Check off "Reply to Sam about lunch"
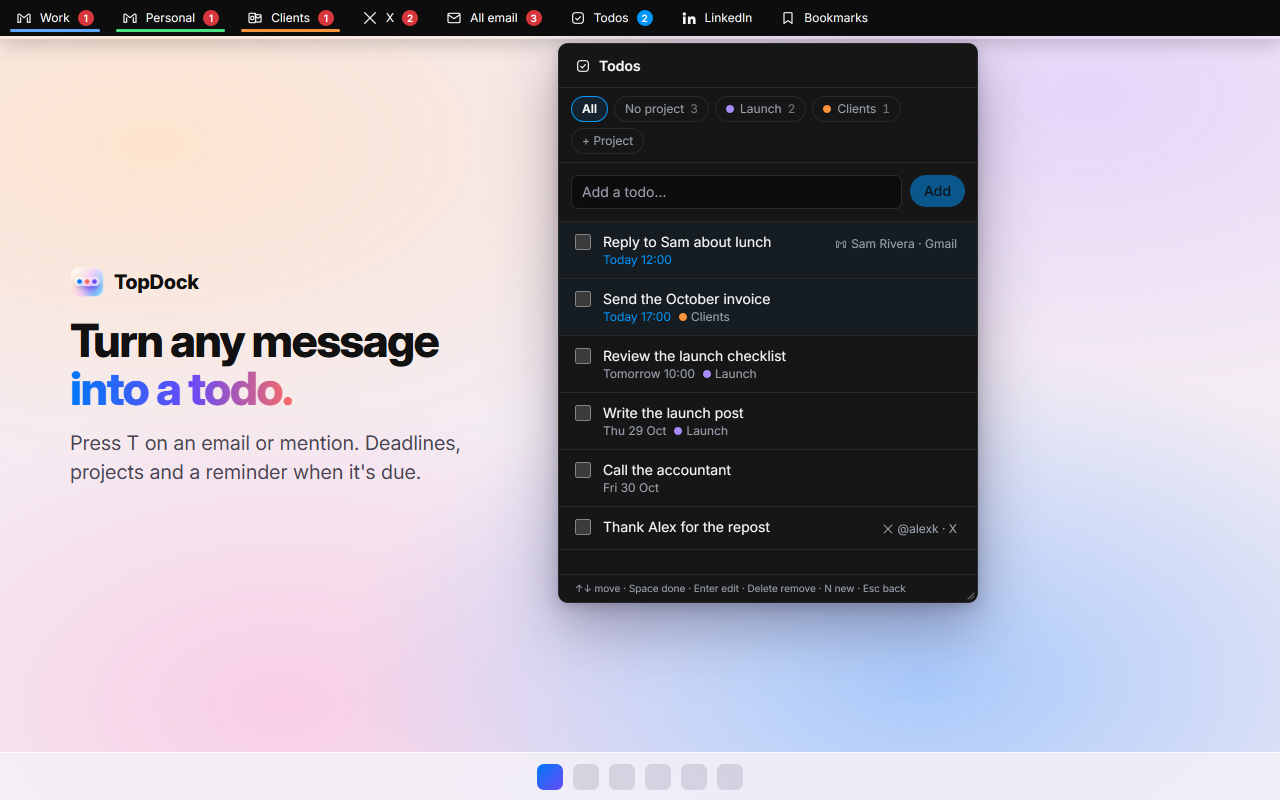The image size is (1280, 800). click(583, 242)
